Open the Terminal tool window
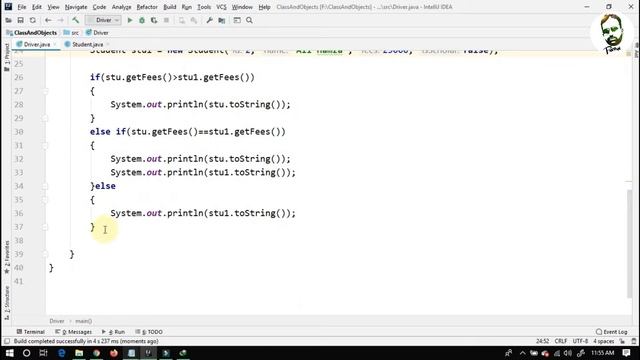Image resolution: width=640 pixels, height=360 pixels. (x=31, y=332)
